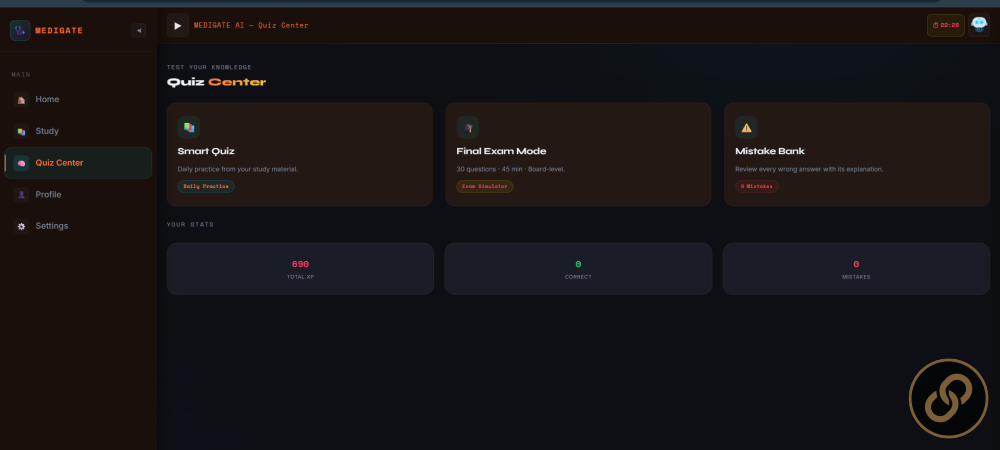Click the Smart Quiz card books icon
This screenshot has width=1000, height=450.
(189, 127)
